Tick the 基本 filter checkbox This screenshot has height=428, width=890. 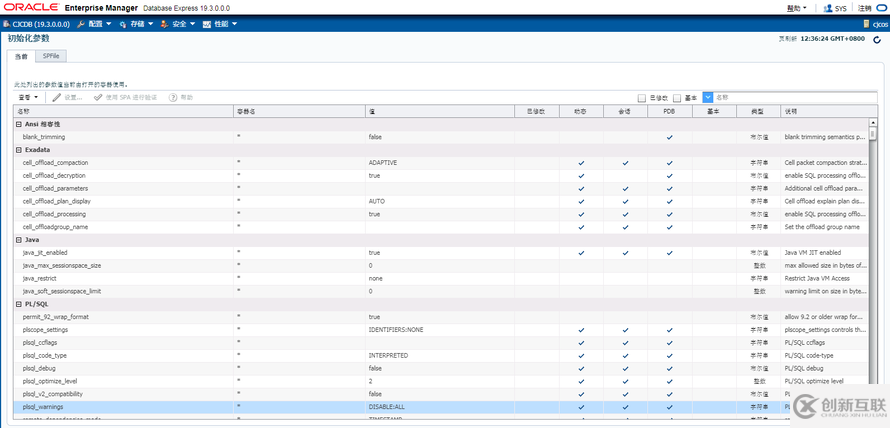pyautogui.click(x=677, y=98)
